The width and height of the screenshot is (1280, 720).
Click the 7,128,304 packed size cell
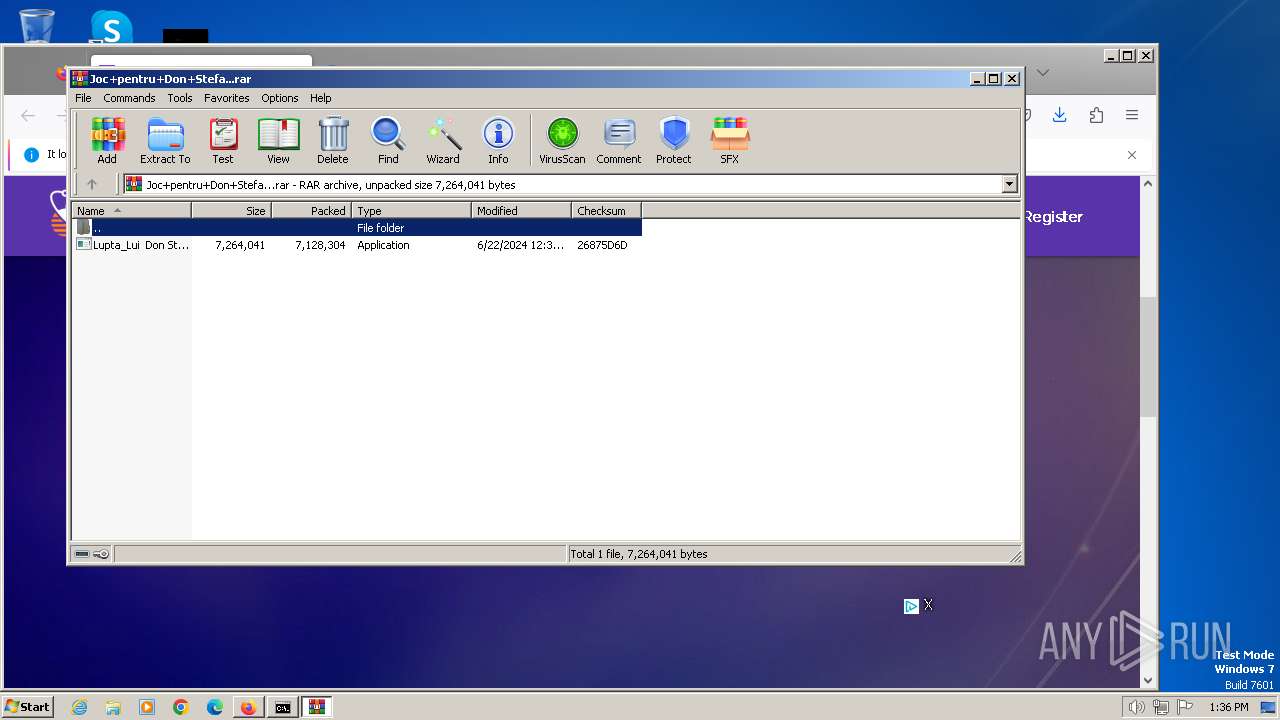(x=320, y=245)
